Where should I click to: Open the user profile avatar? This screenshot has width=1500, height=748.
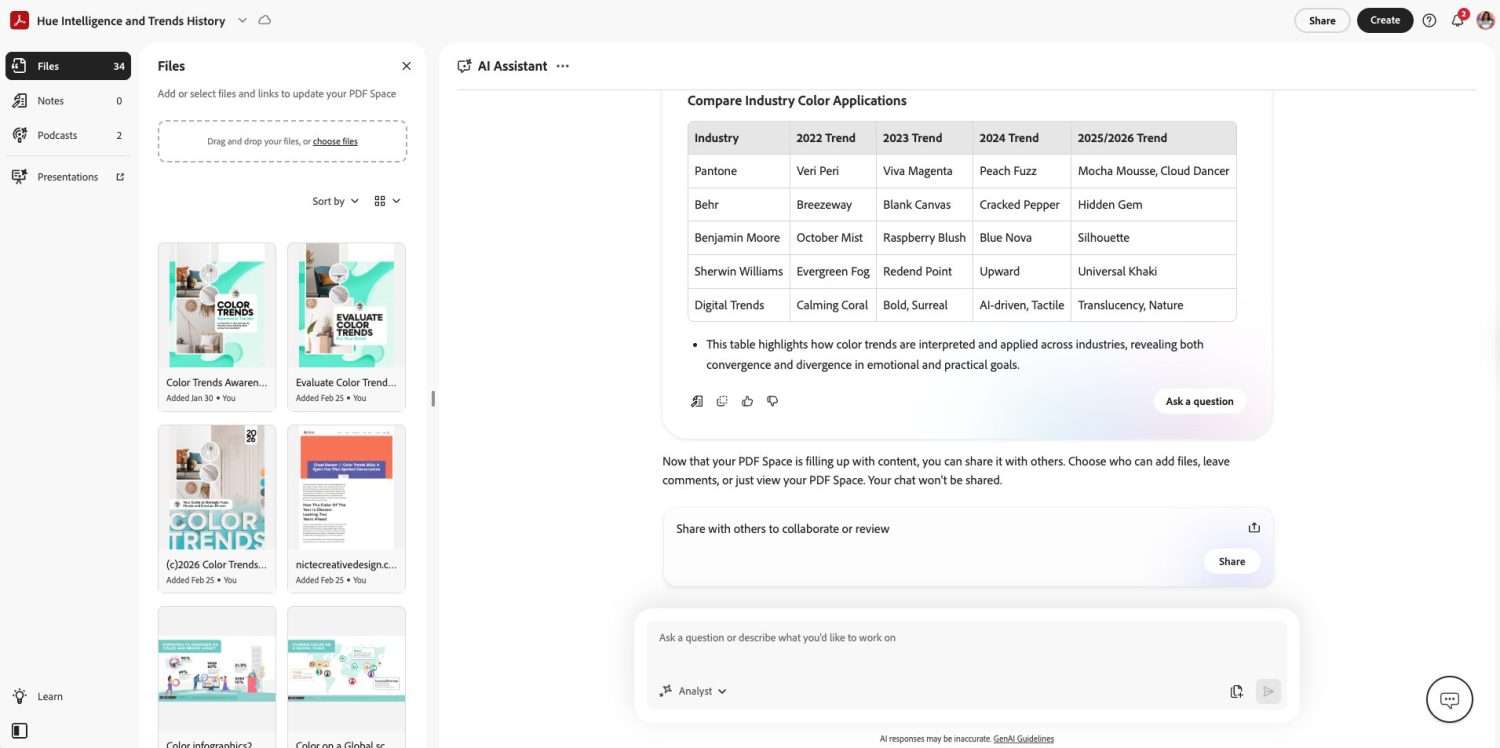(x=1485, y=20)
